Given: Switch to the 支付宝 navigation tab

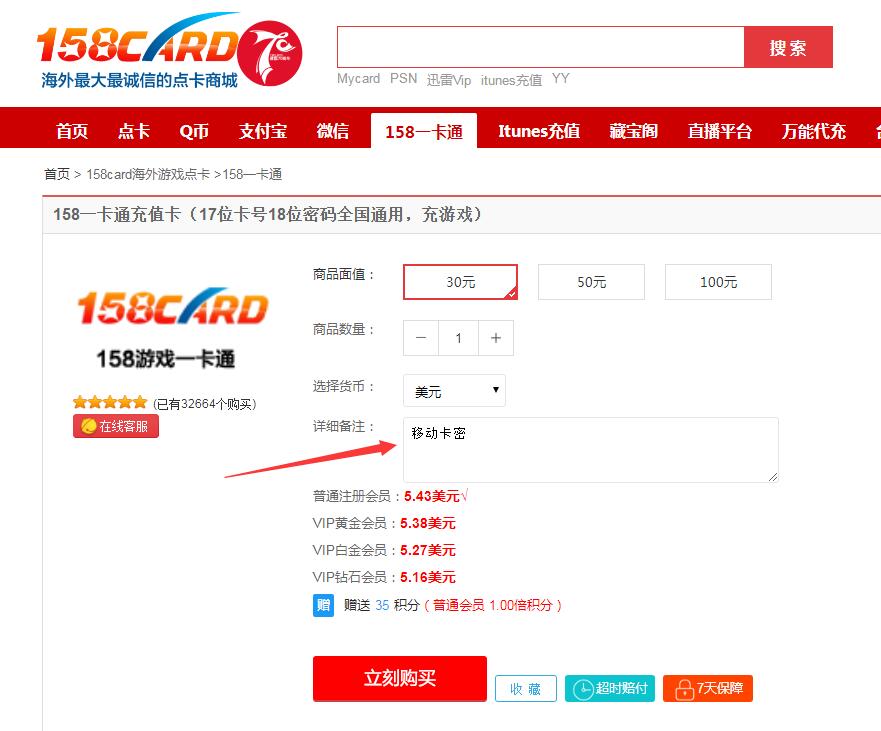Looking at the screenshot, I should coord(263,131).
